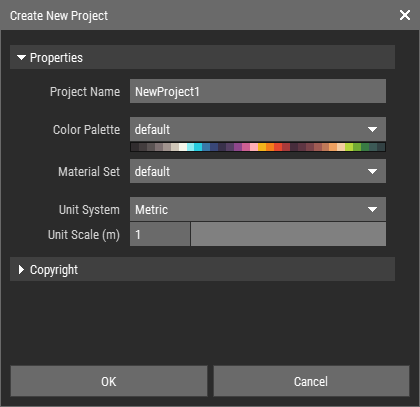
Task: Click the Unit Scale slider bar
Action: (288, 234)
